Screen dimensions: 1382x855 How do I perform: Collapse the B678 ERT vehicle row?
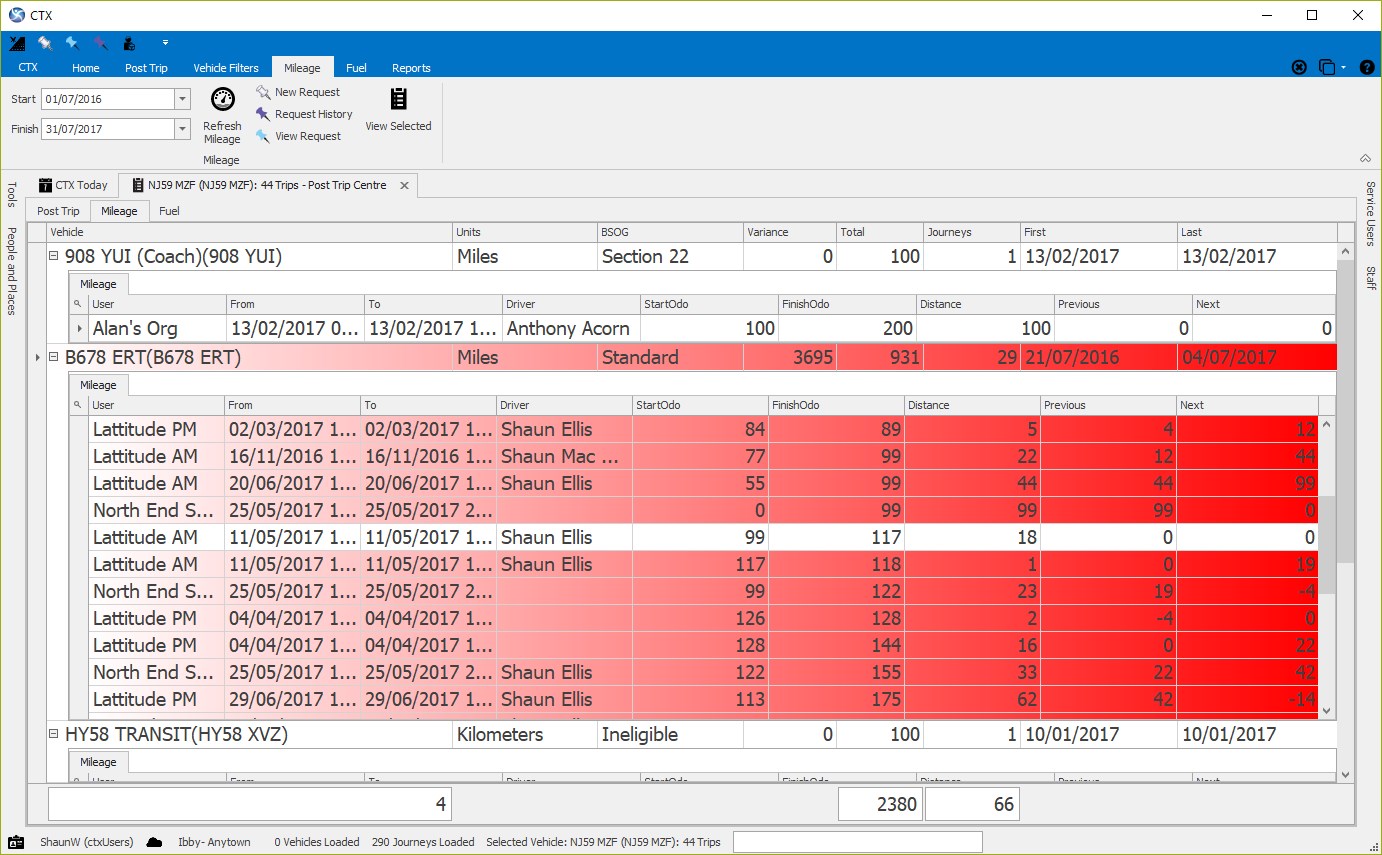(55, 357)
